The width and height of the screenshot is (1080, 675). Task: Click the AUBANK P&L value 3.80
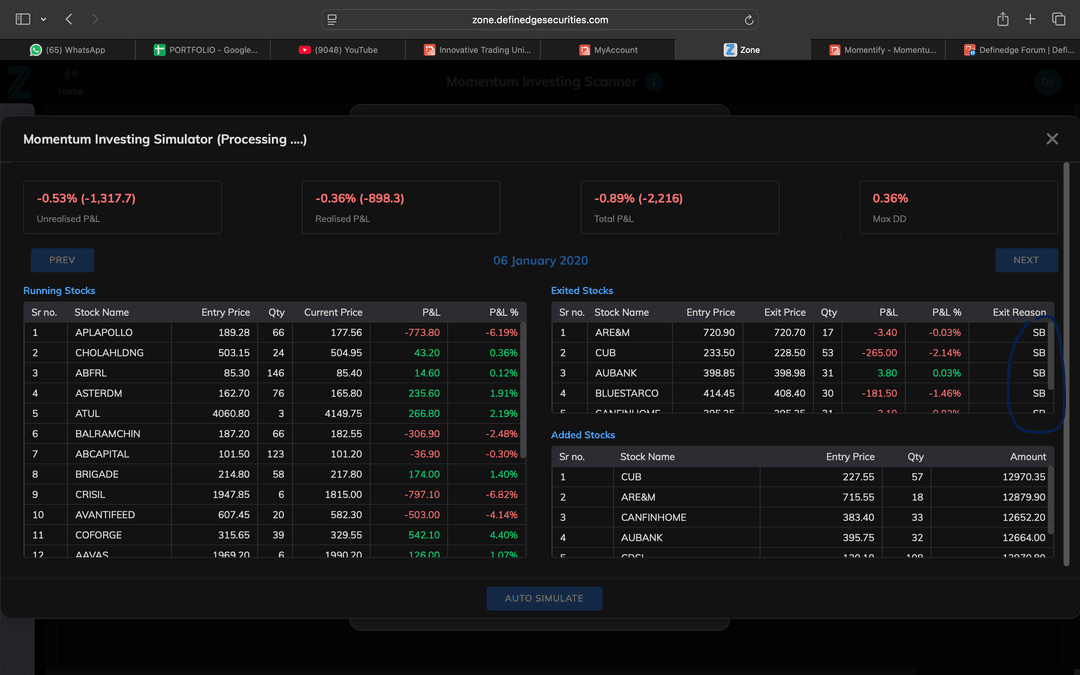887,373
